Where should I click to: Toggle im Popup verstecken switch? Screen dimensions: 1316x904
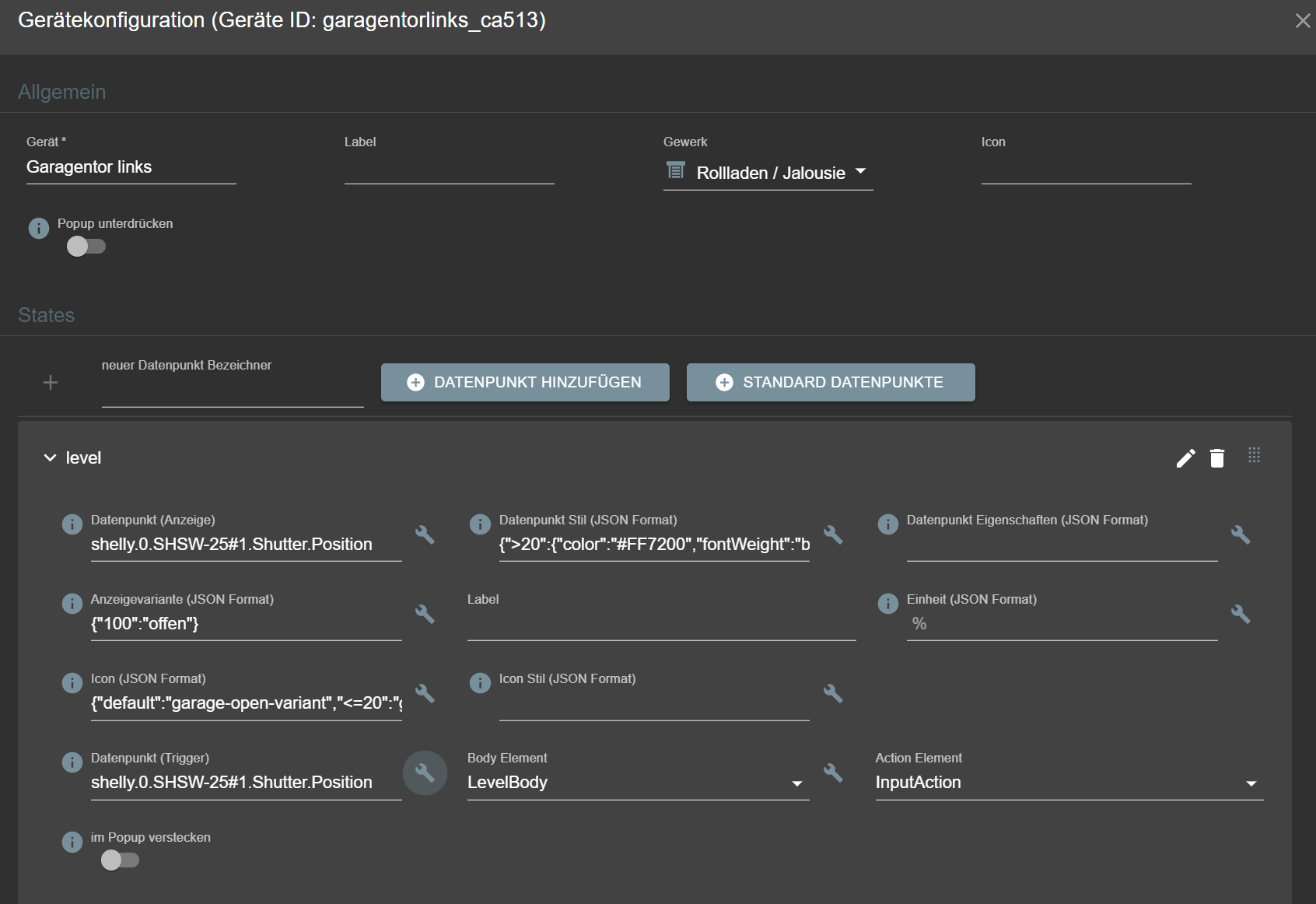(x=120, y=860)
